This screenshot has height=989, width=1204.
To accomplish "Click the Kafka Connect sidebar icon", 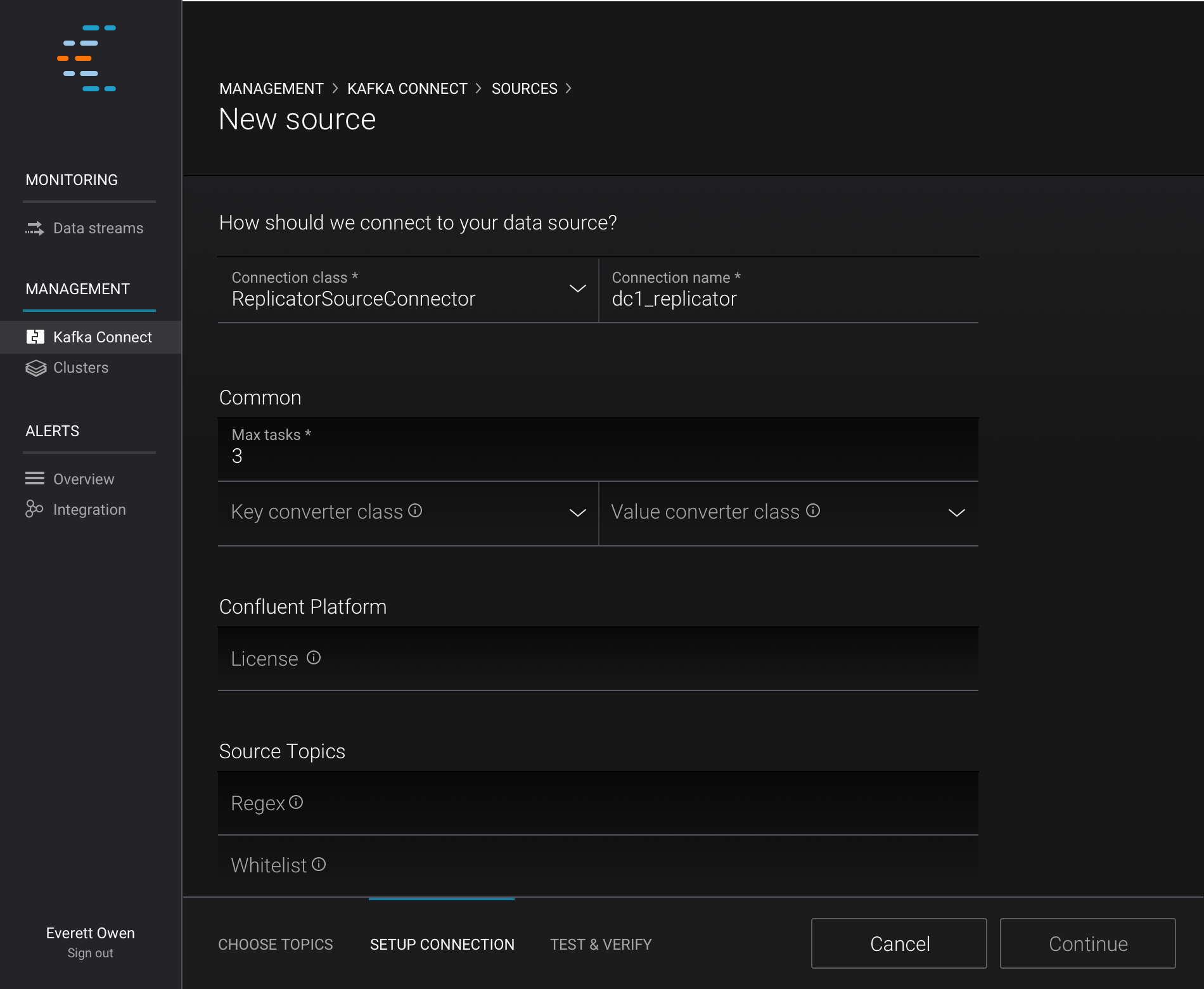I will point(35,337).
